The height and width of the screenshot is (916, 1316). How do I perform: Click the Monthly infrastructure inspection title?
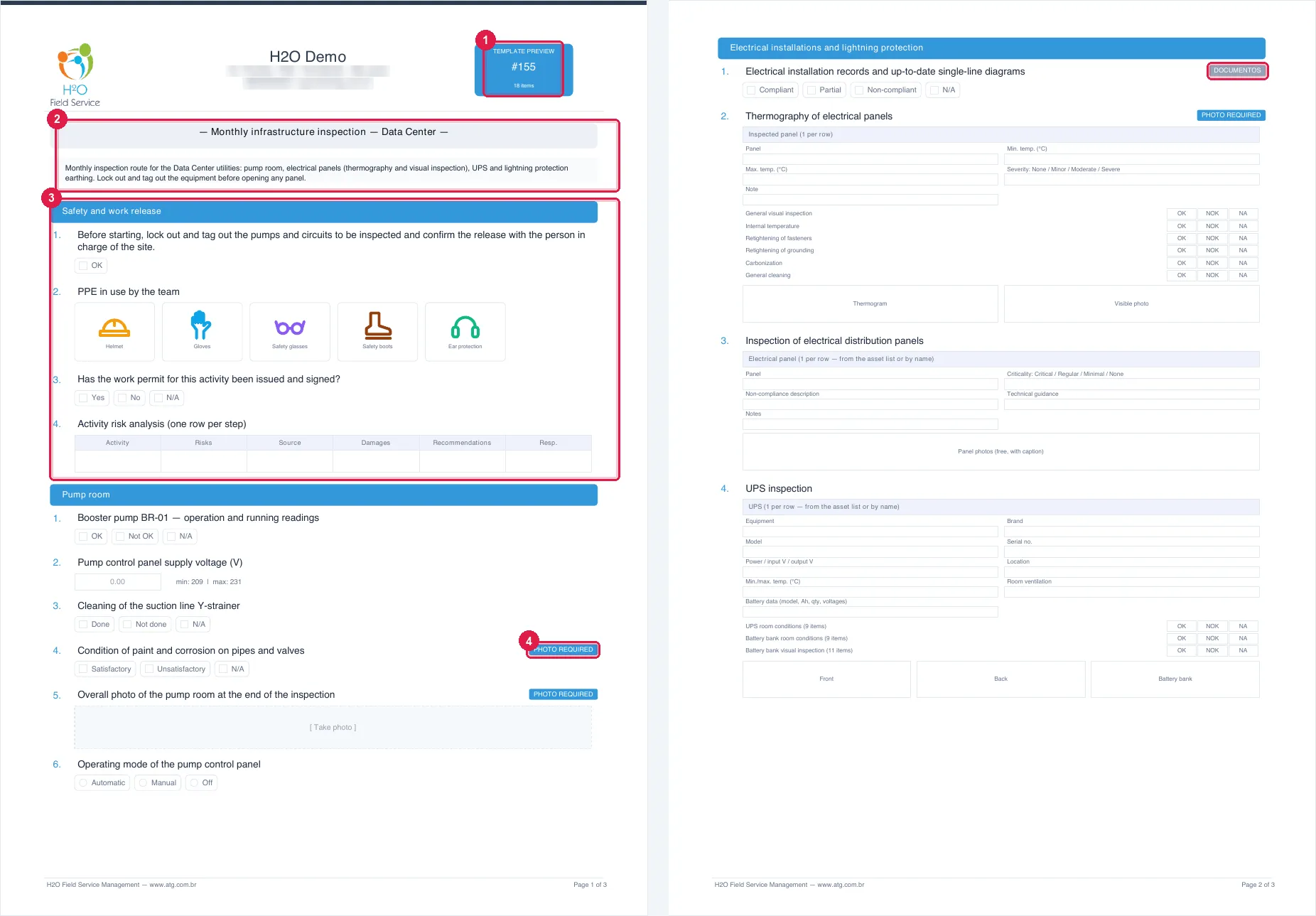(323, 132)
